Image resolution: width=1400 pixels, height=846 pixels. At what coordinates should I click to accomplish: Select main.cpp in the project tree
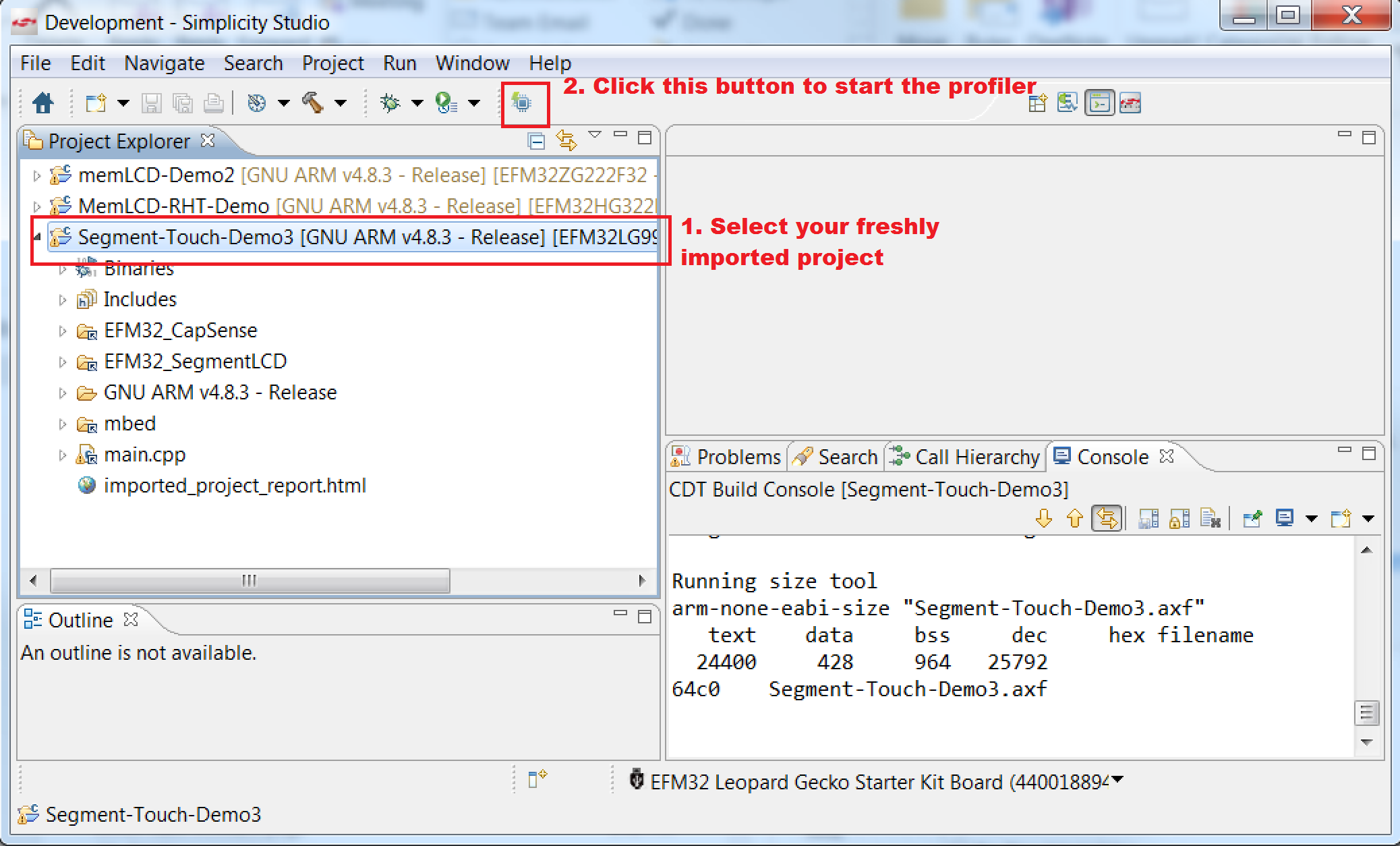(x=144, y=455)
